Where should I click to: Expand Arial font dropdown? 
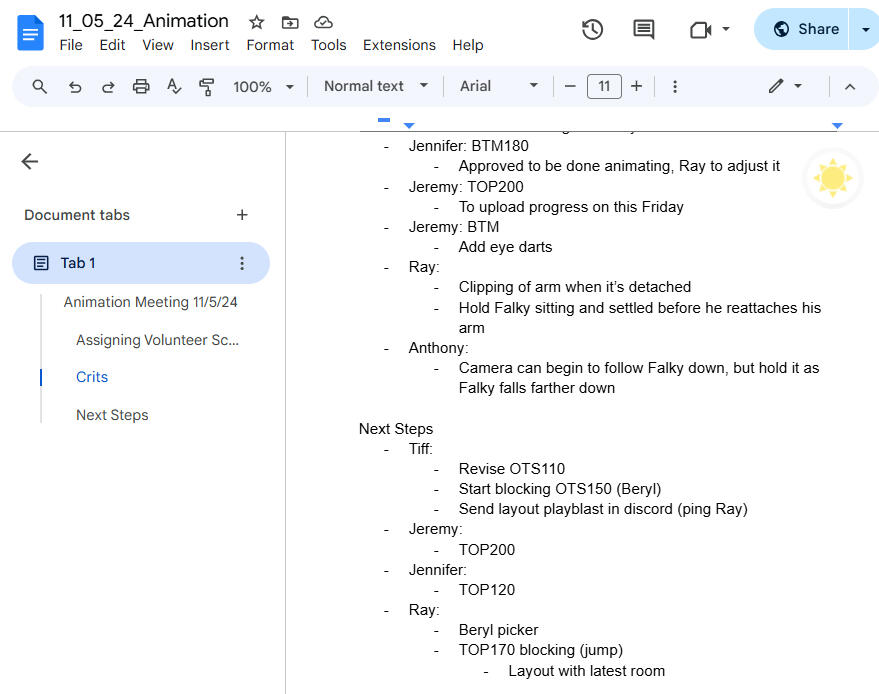(x=498, y=87)
